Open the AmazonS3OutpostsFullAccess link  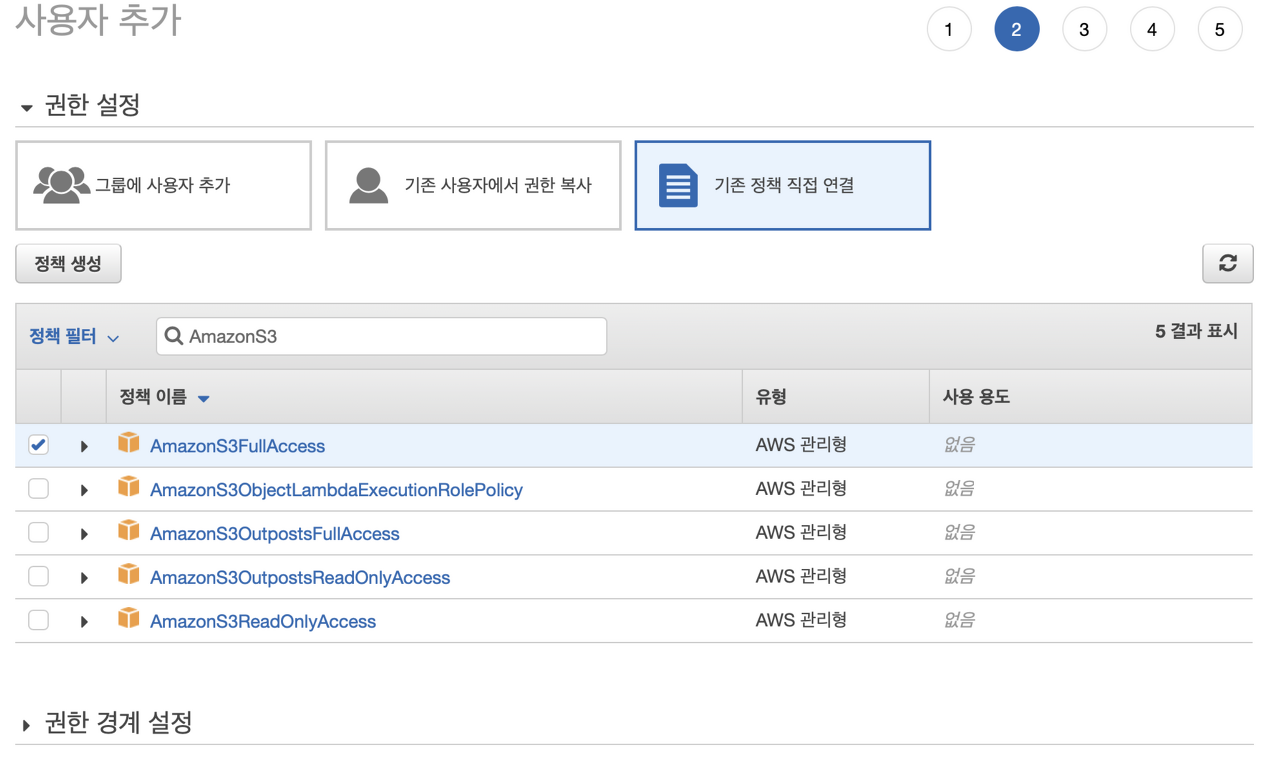coord(275,534)
